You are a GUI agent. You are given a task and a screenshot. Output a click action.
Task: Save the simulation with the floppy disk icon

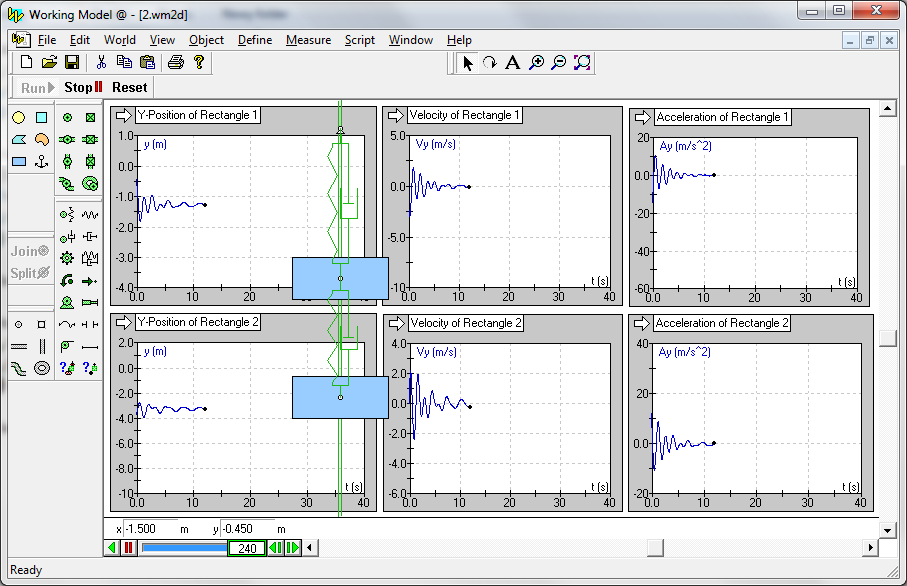pyautogui.click(x=72, y=62)
